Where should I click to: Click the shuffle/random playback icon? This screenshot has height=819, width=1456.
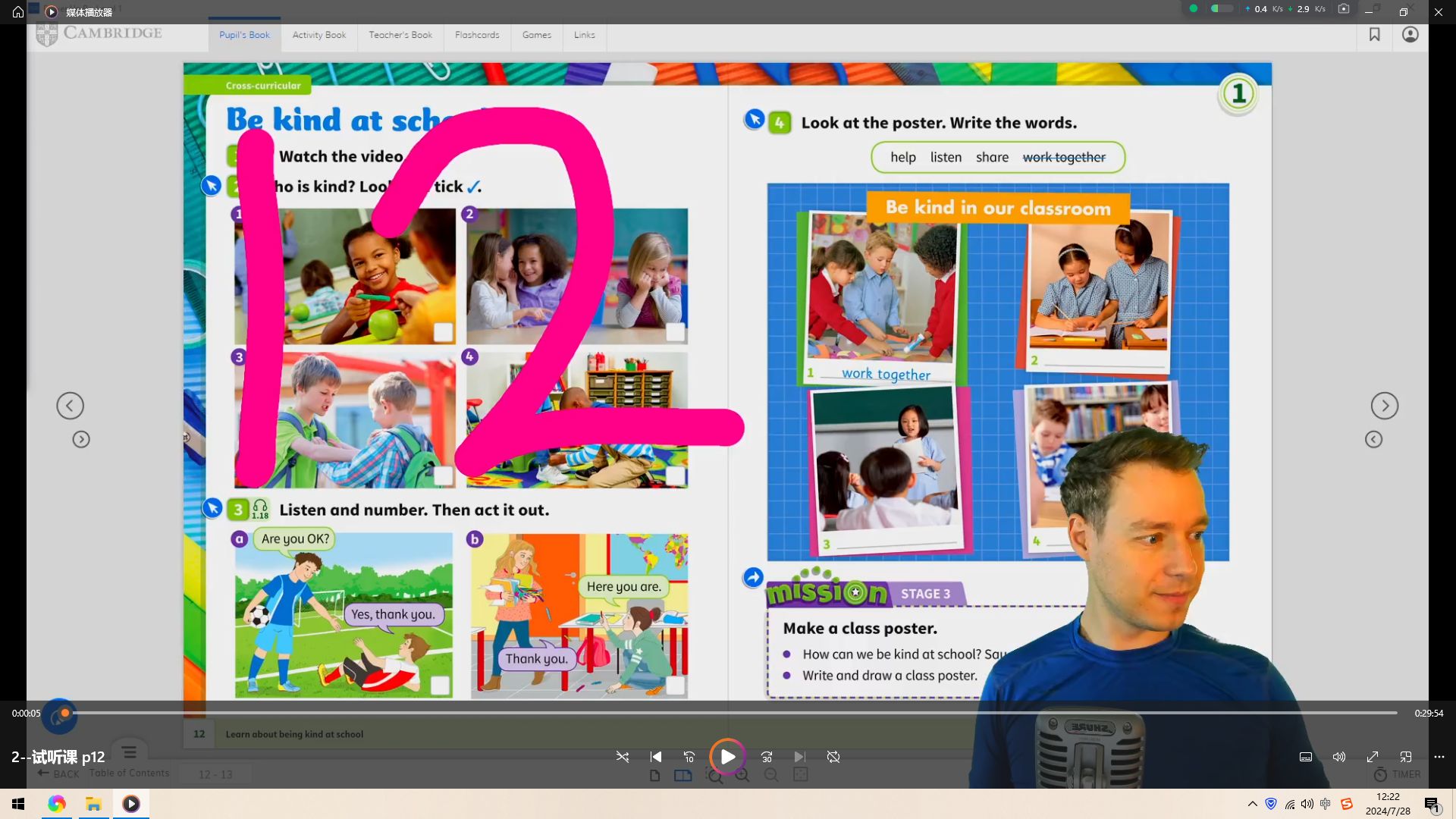coord(621,756)
